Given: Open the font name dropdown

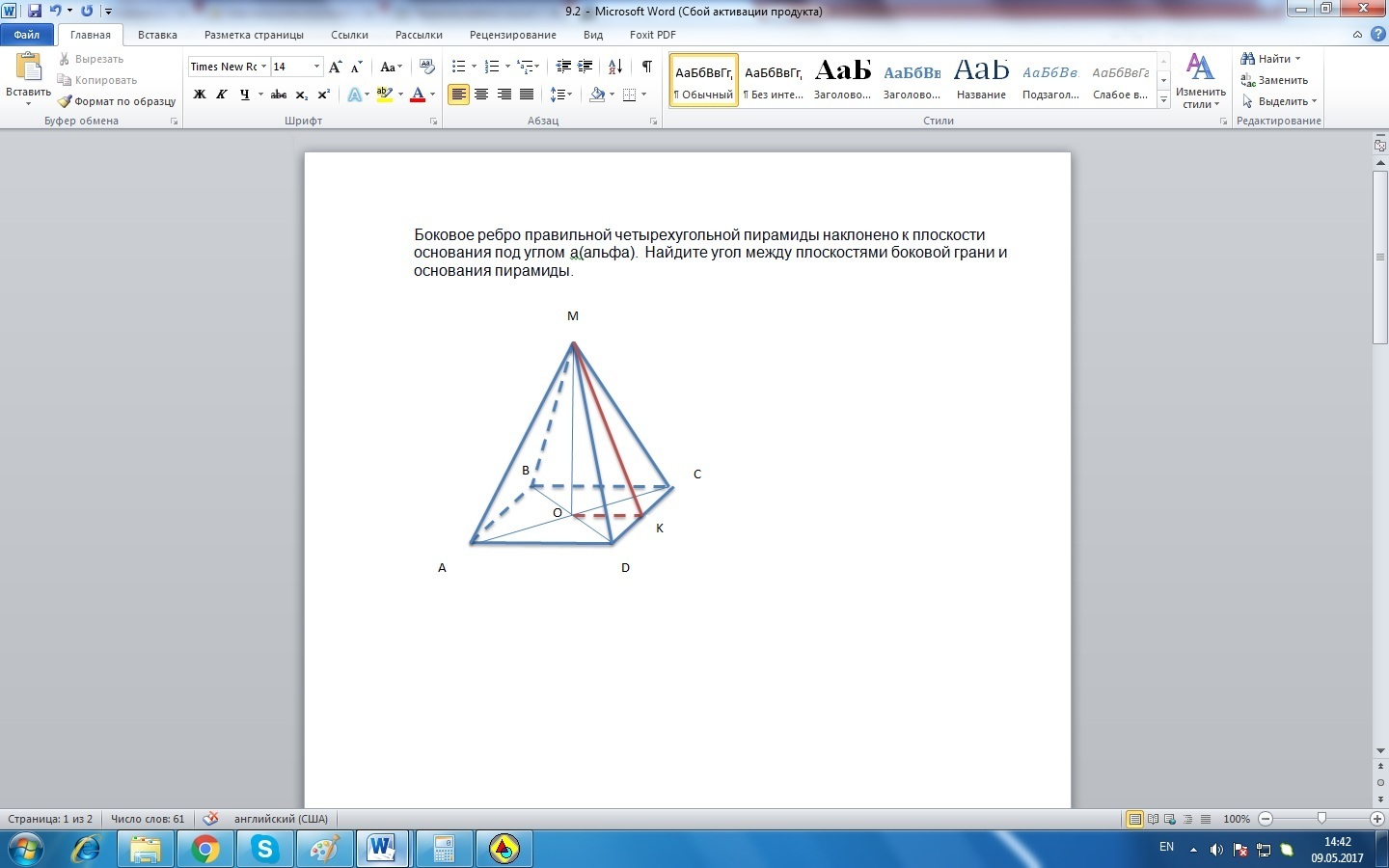Looking at the screenshot, I should pos(263,67).
